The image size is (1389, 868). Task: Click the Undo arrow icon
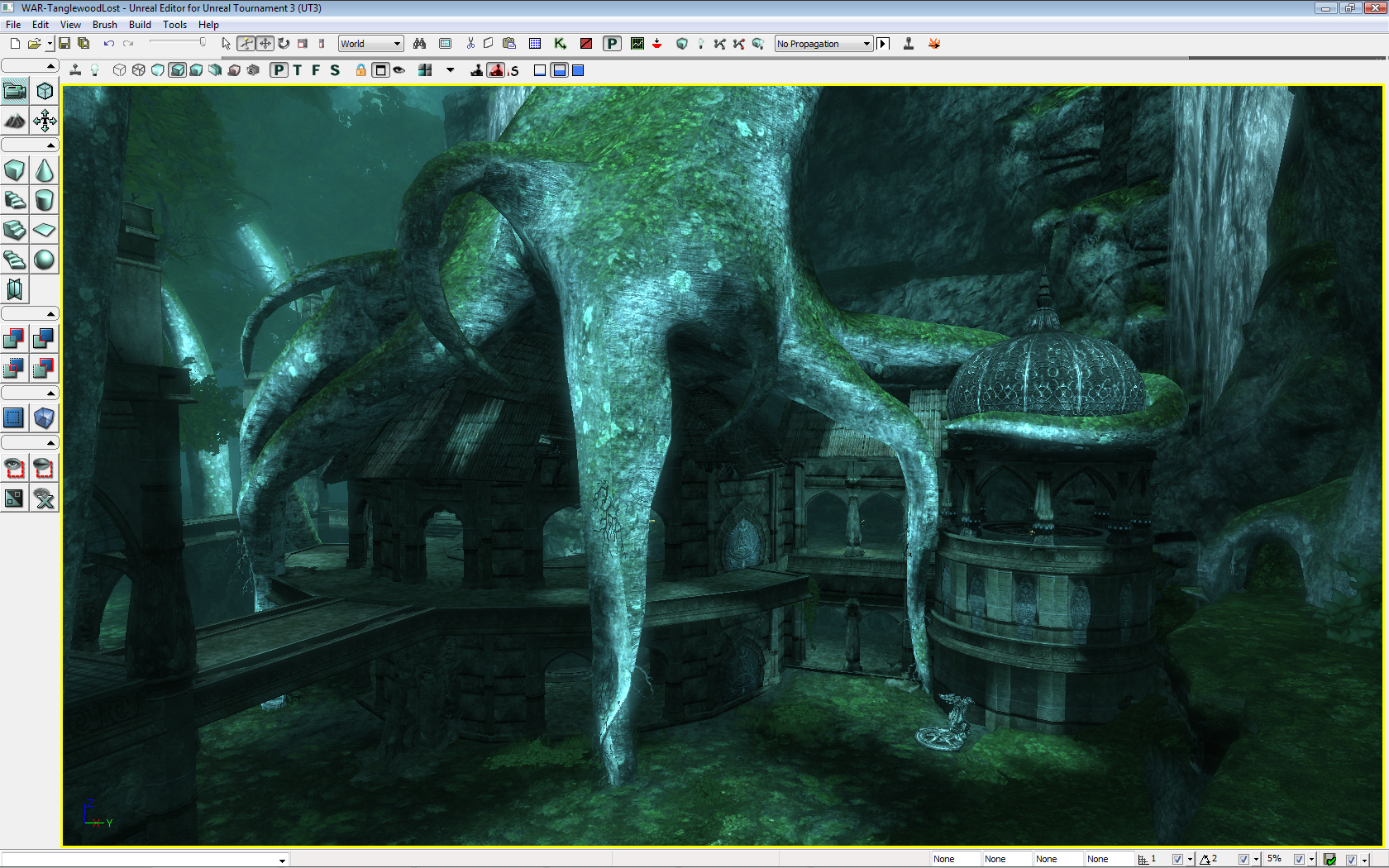[108, 44]
